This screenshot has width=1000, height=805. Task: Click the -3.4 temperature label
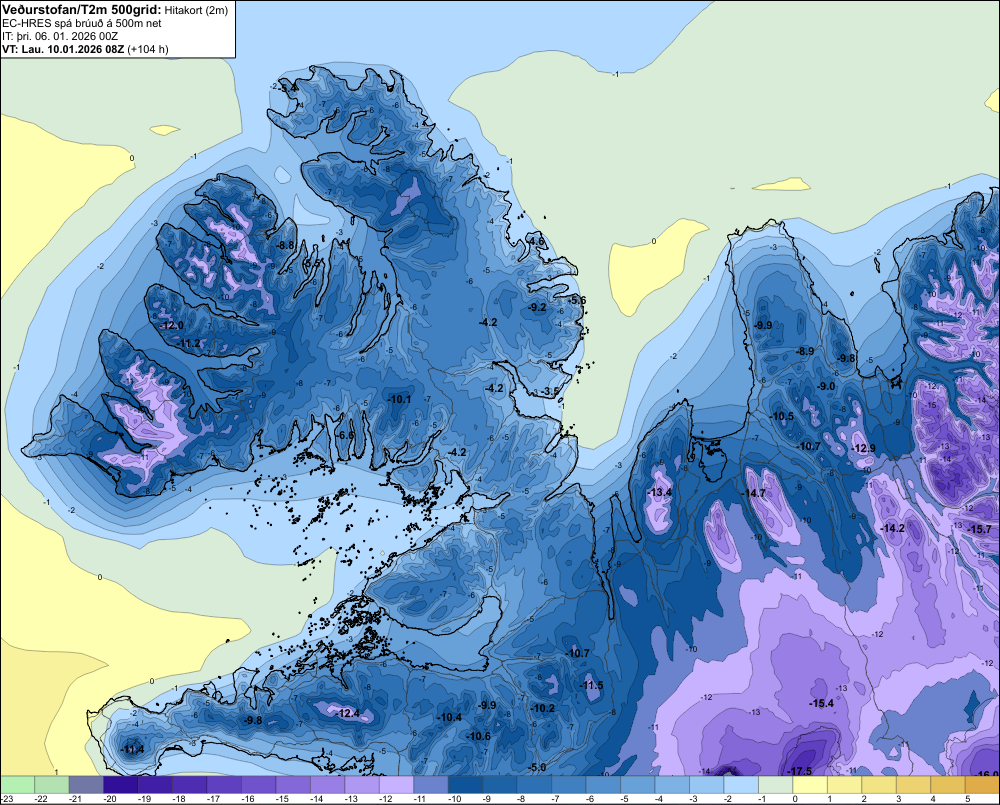(x=289, y=87)
